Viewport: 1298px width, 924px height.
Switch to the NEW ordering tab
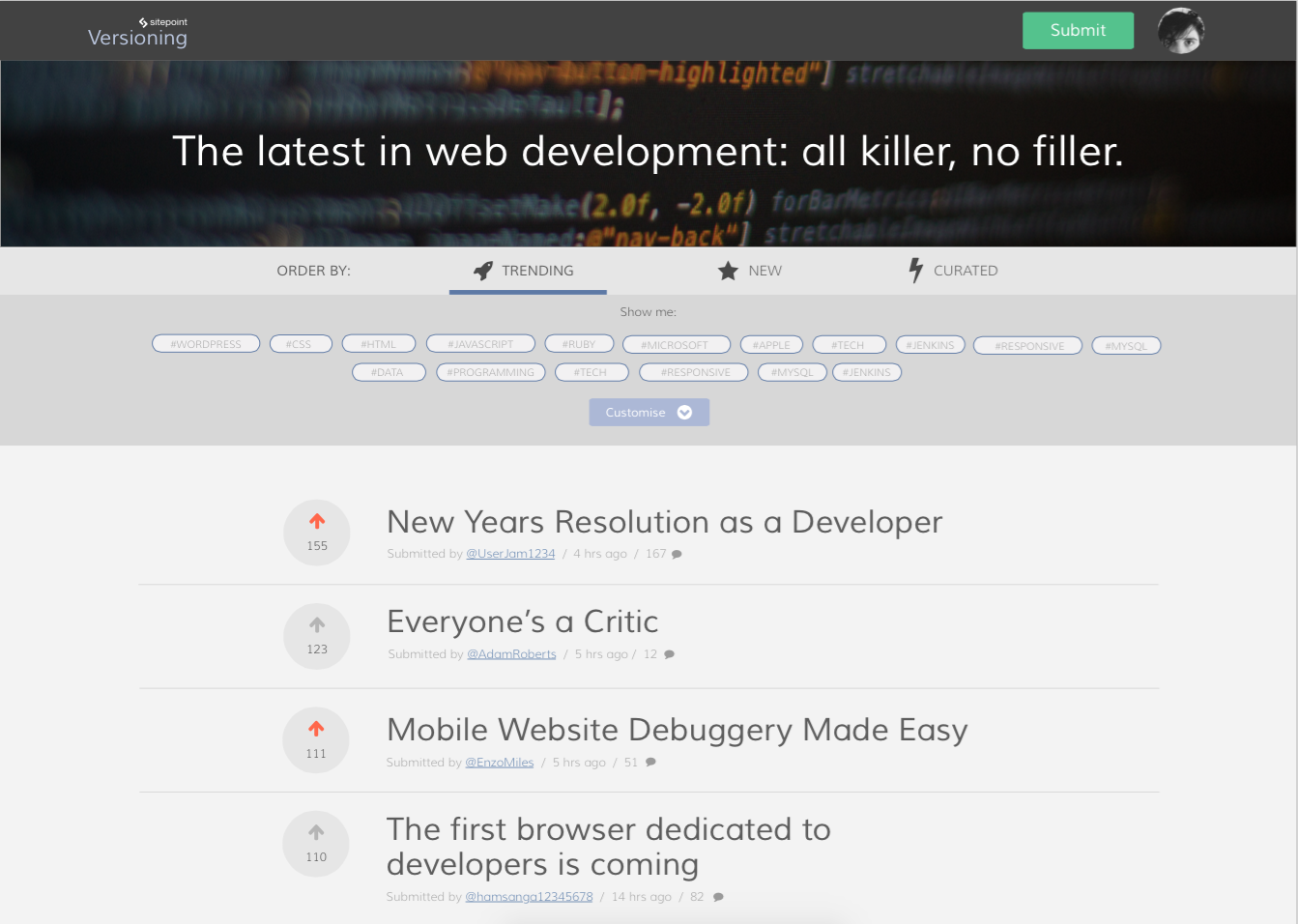click(750, 271)
